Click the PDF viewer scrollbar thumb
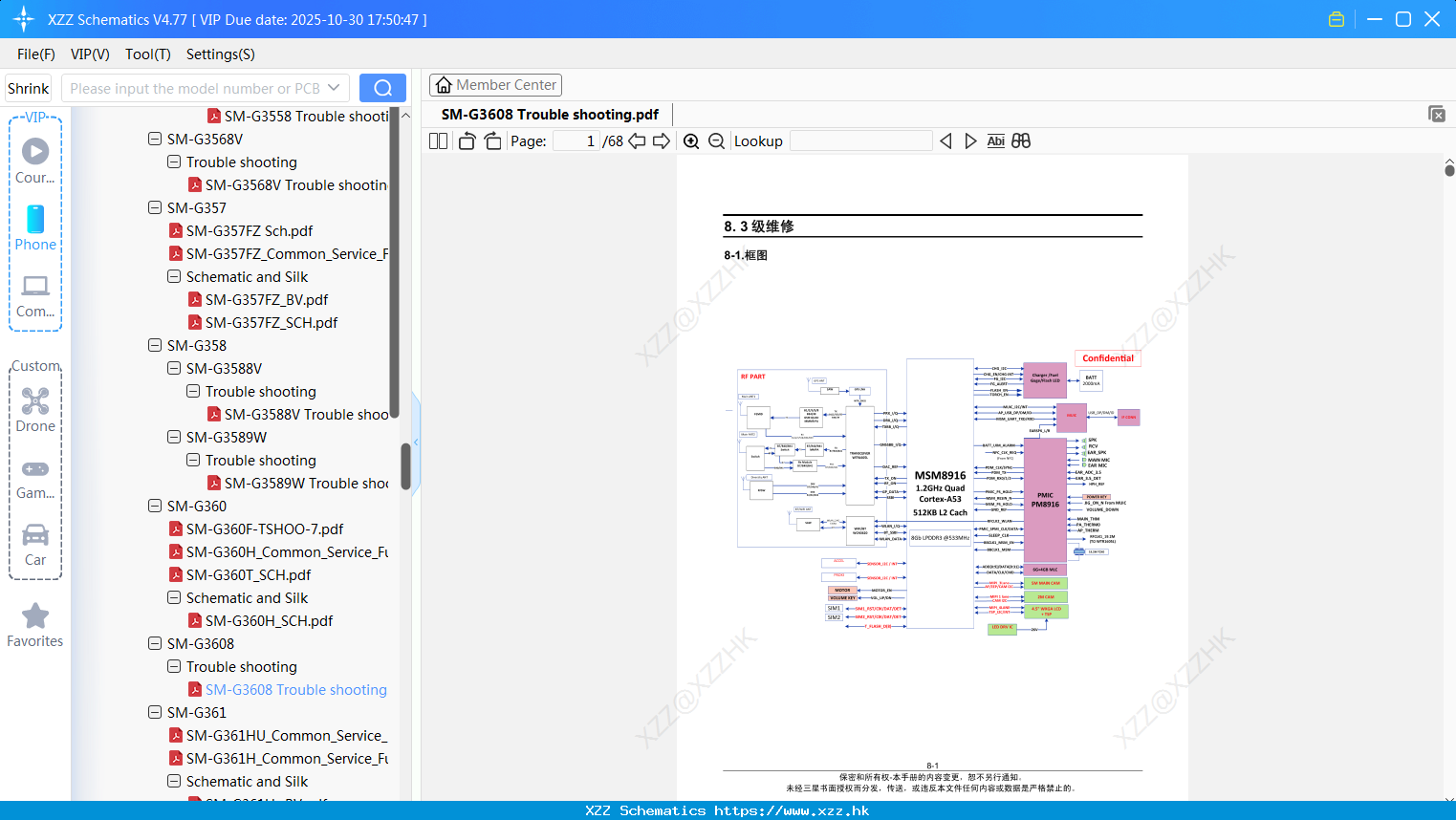Viewport: 1456px width, 820px height. [1449, 170]
